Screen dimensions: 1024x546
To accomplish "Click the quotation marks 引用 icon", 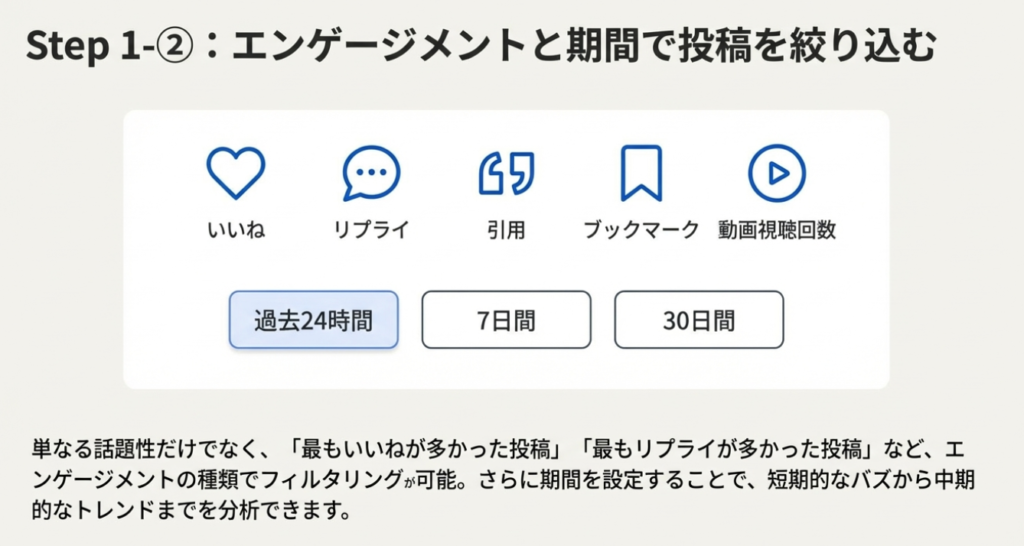I will pyautogui.click(x=506, y=173).
